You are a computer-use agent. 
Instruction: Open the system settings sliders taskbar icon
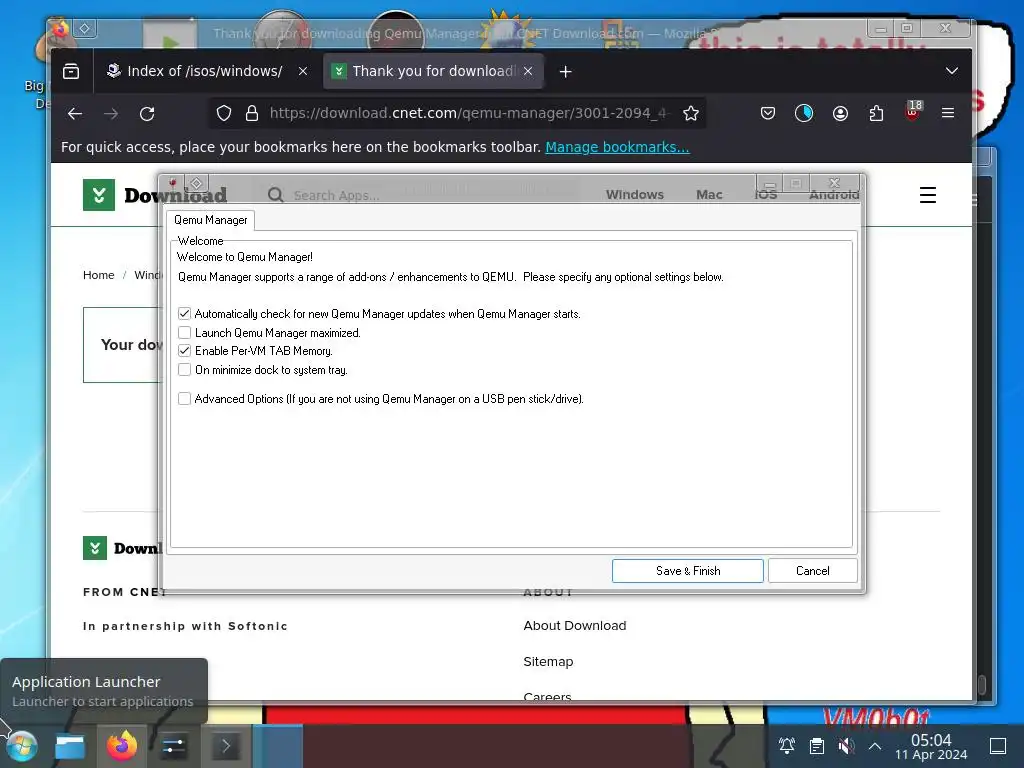click(173, 746)
